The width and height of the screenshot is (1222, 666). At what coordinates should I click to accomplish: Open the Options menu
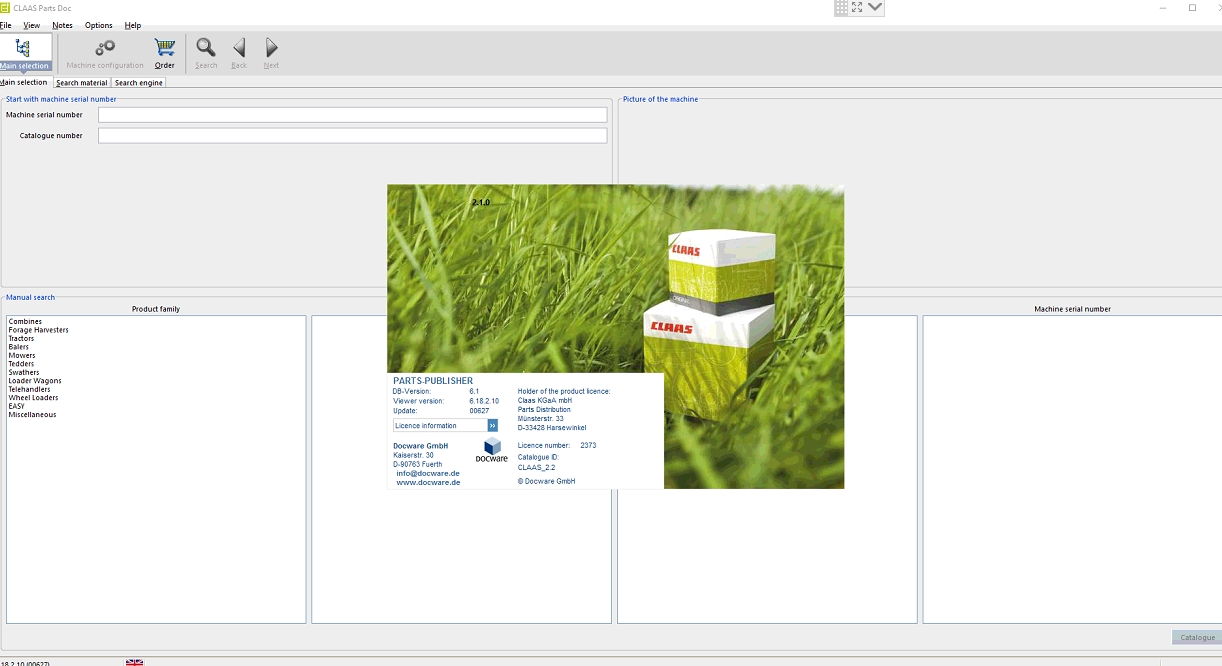98,25
